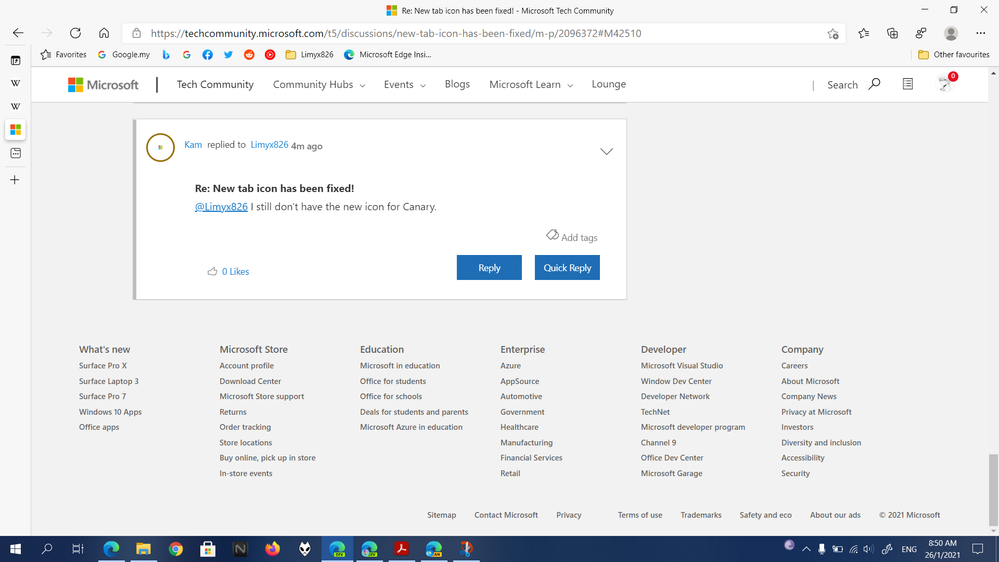Open File Explorer from taskbar
The width and height of the screenshot is (999, 562).
tap(143, 549)
